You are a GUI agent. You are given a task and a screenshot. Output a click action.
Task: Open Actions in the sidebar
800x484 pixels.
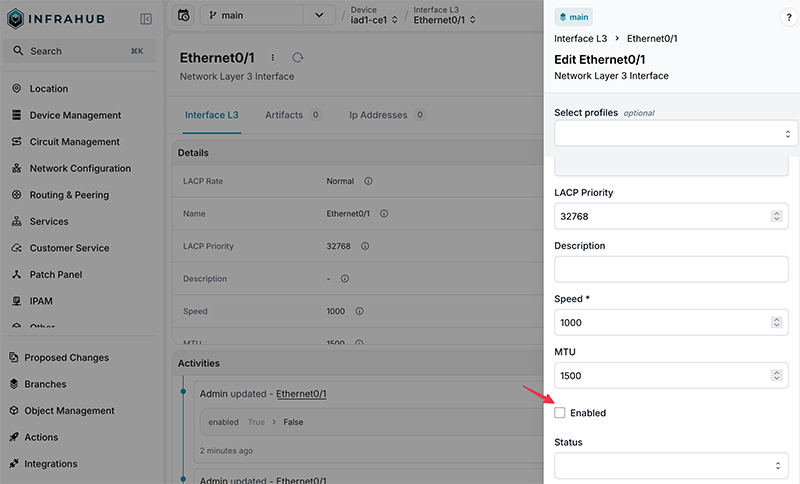41,437
